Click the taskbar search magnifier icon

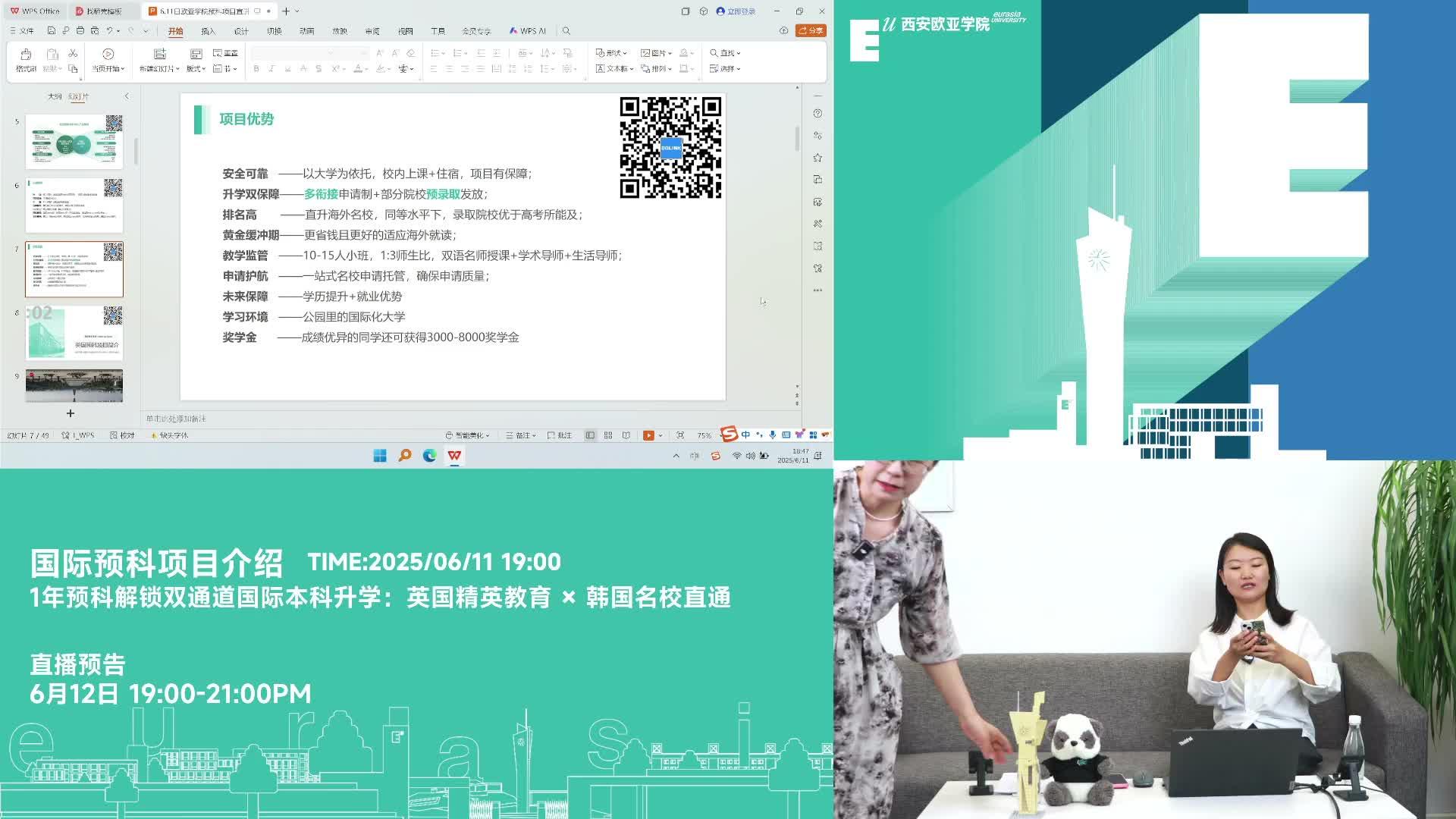tap(405, 456)
